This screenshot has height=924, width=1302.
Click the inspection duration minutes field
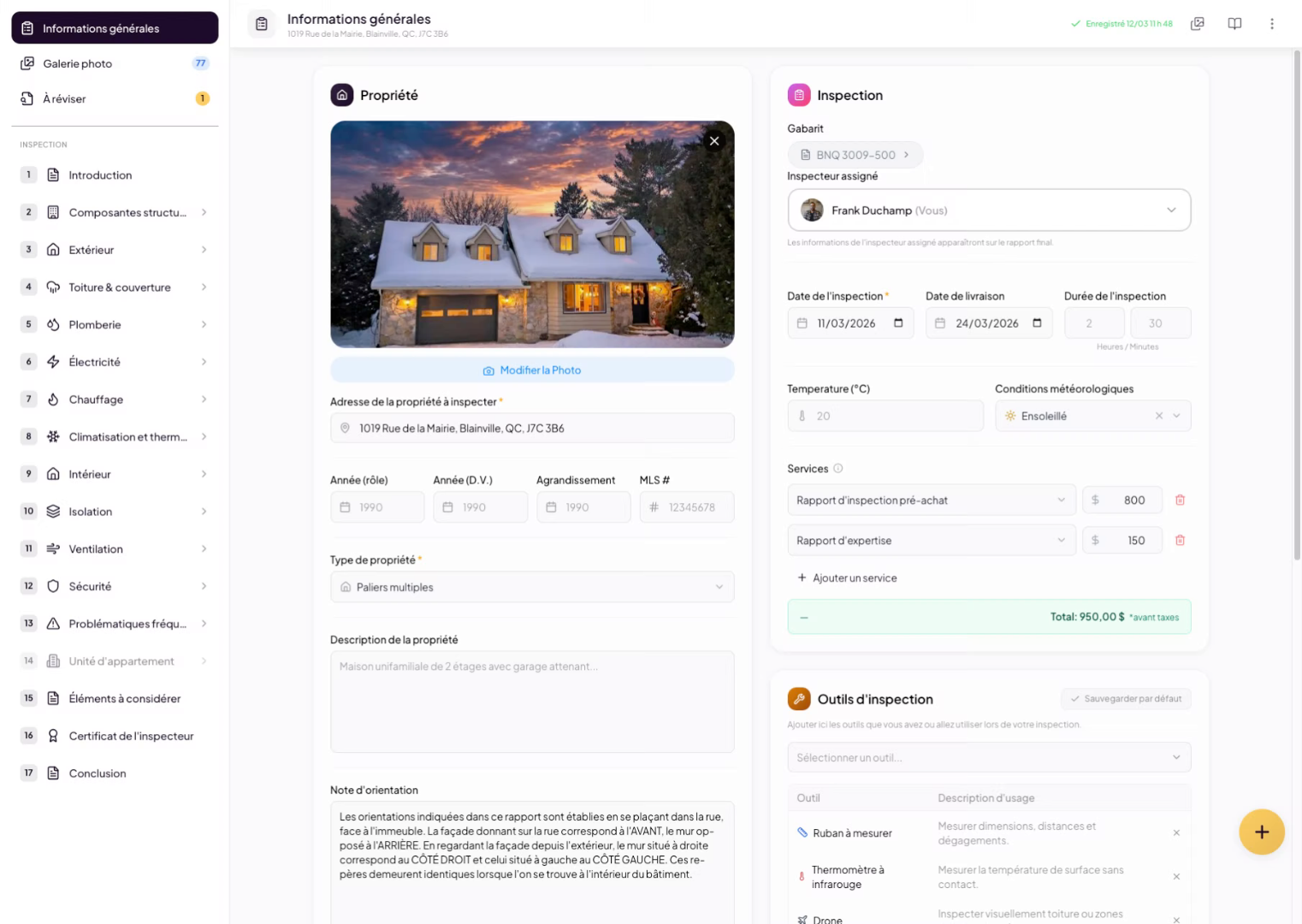point(1161,323)
